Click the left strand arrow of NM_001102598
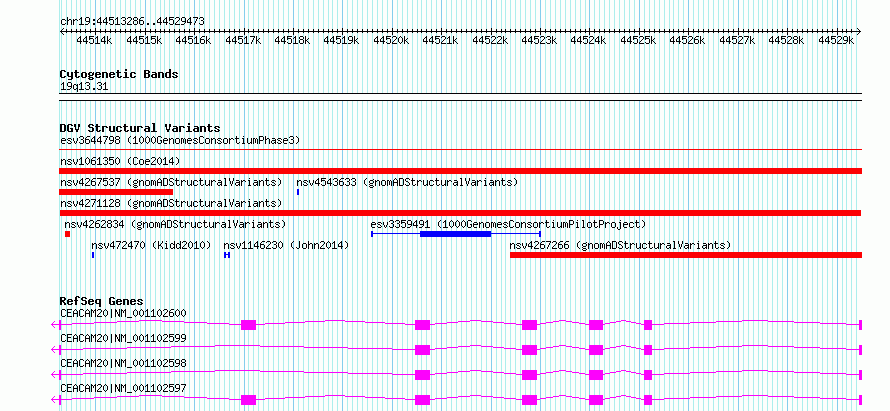Viewport: 890px width, 411px height. [x=55, y=375]
